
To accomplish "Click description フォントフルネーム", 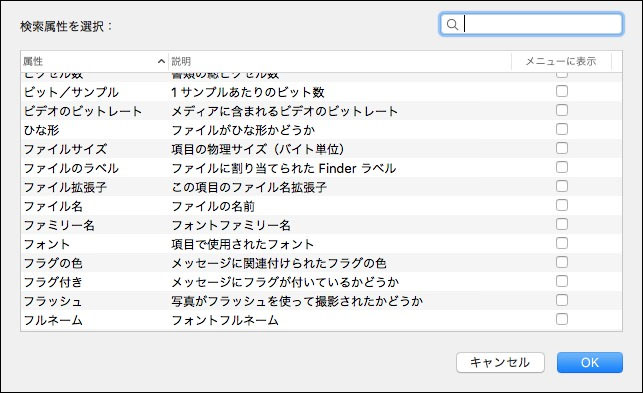I will (225, 320).
